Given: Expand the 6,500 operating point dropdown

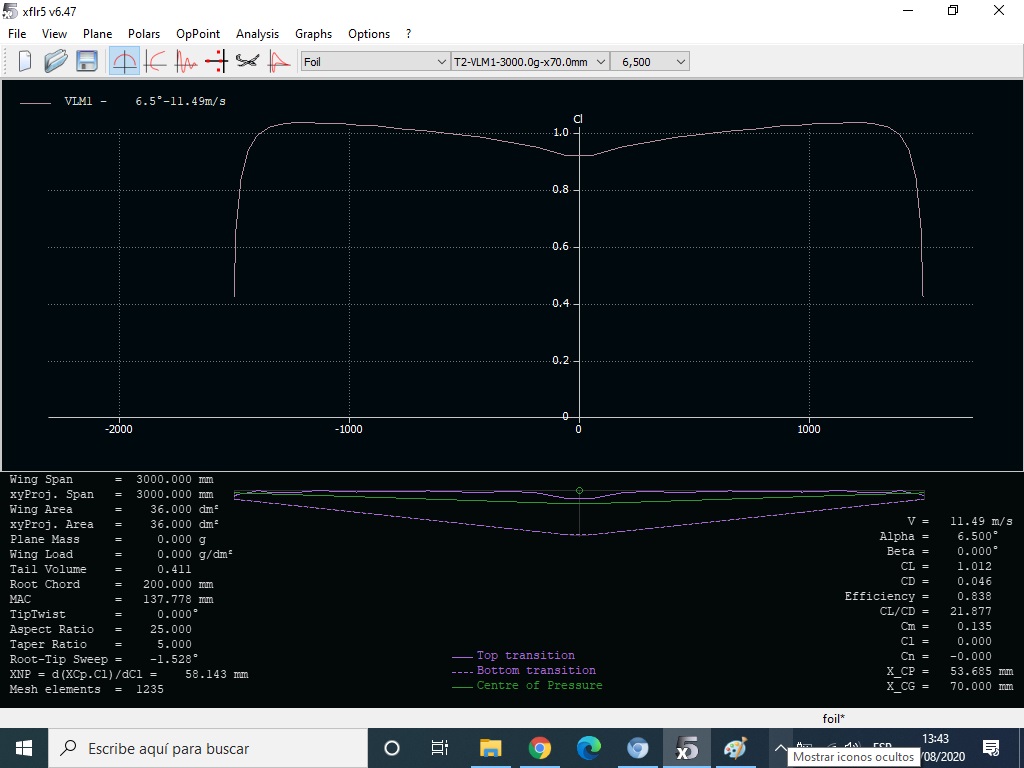Looking at the screenshot, I should tap(652, 62).
